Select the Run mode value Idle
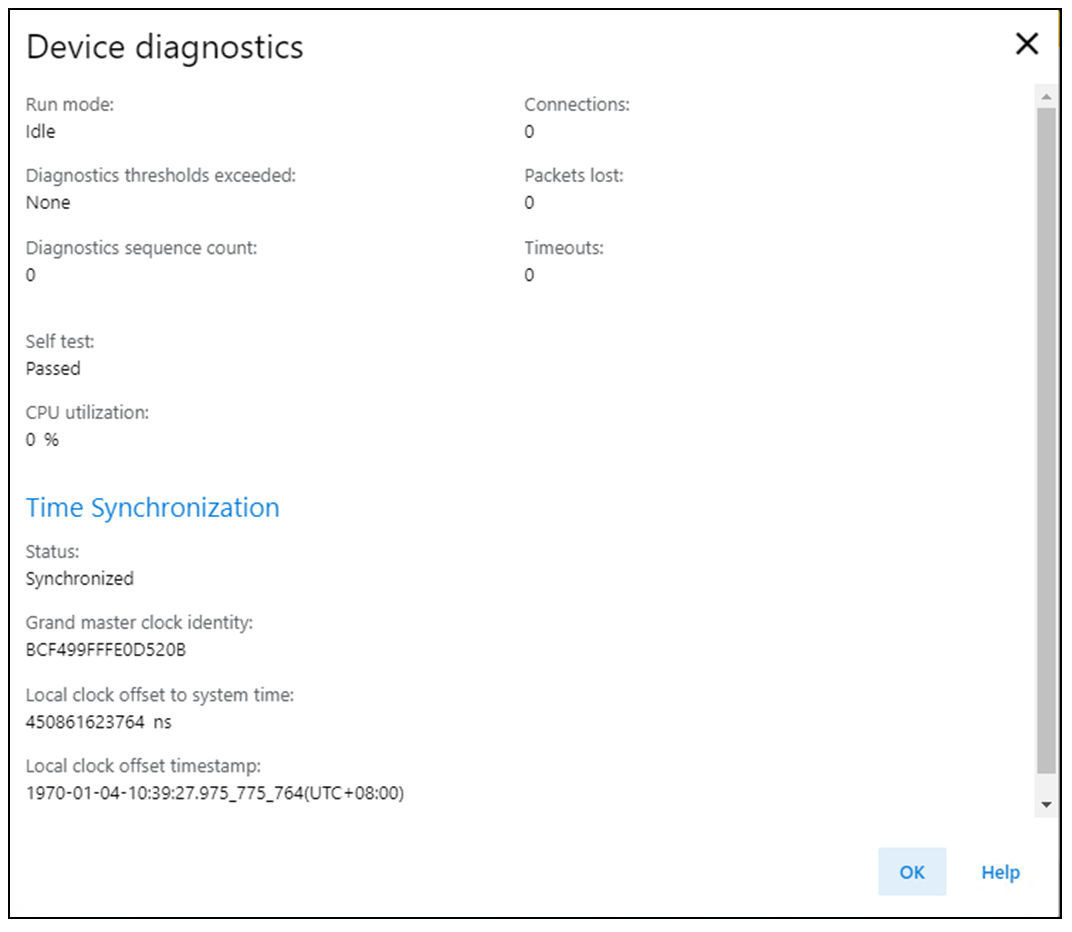Screen dimensions: 1072x932 coord(40,131)
